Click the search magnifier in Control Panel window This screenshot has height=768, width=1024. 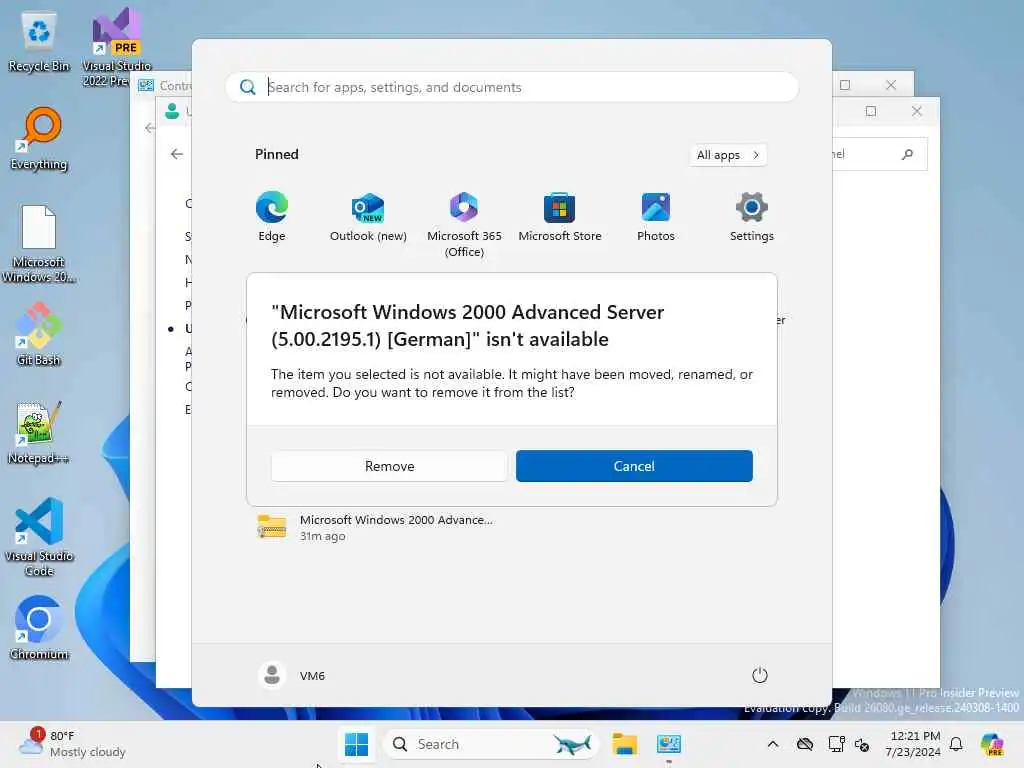907,154
